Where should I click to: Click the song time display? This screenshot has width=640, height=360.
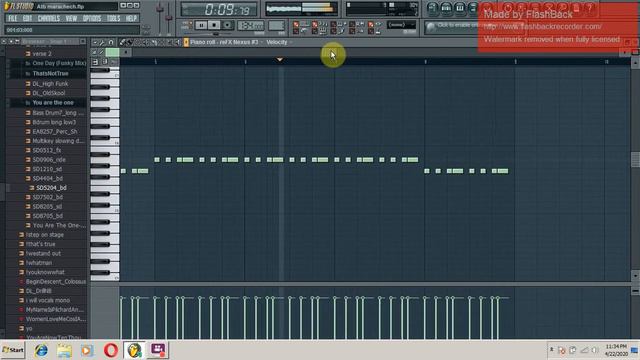pyautogui.click(x=219, y=9)
